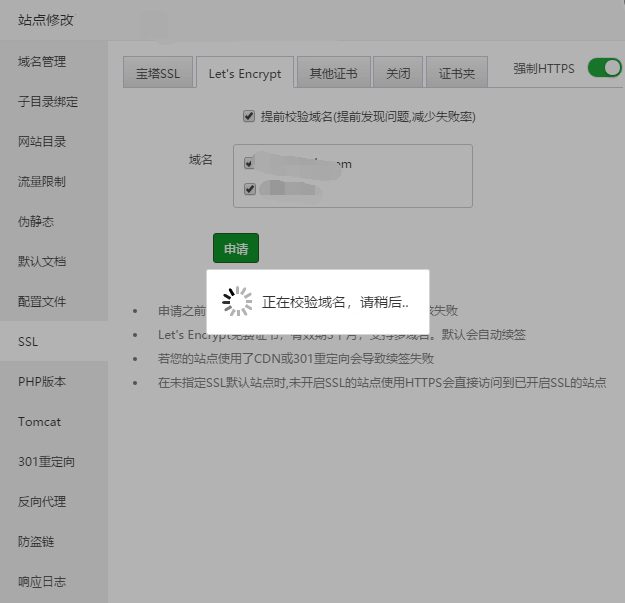Select 301重定向 from the sidebar

pos(46,462)
